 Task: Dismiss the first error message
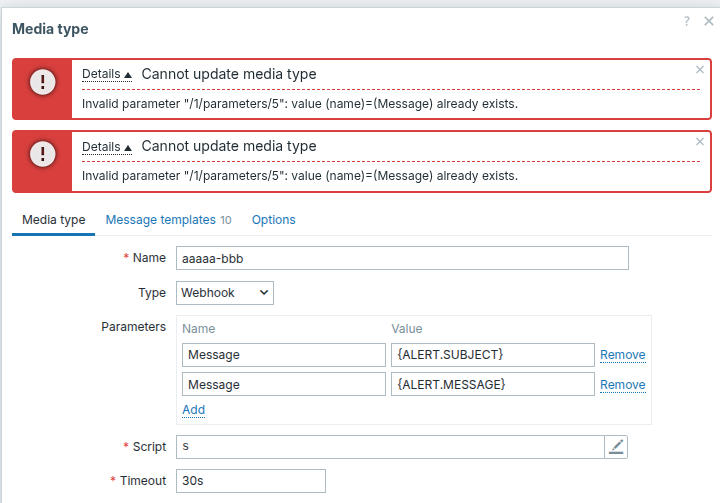699,70
